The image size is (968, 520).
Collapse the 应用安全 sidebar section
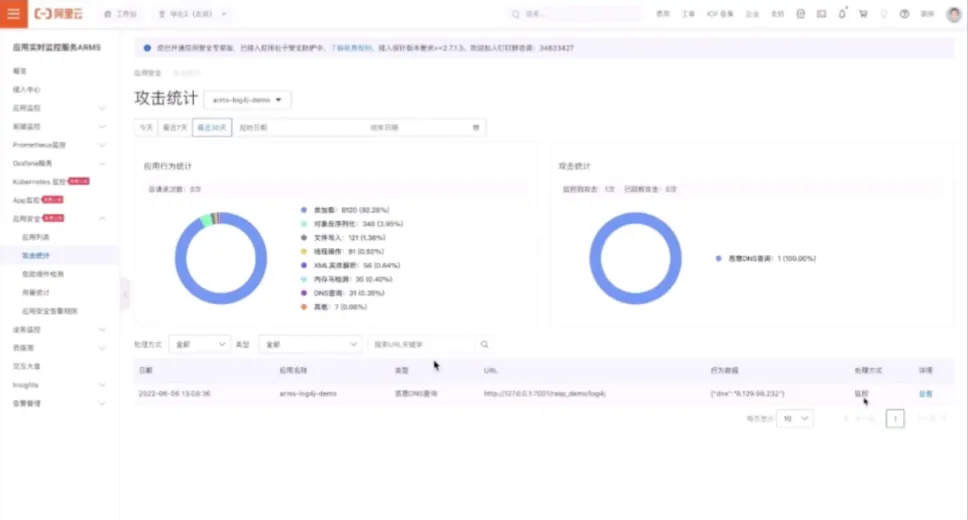pyautogui.click(x=59, y=219)
